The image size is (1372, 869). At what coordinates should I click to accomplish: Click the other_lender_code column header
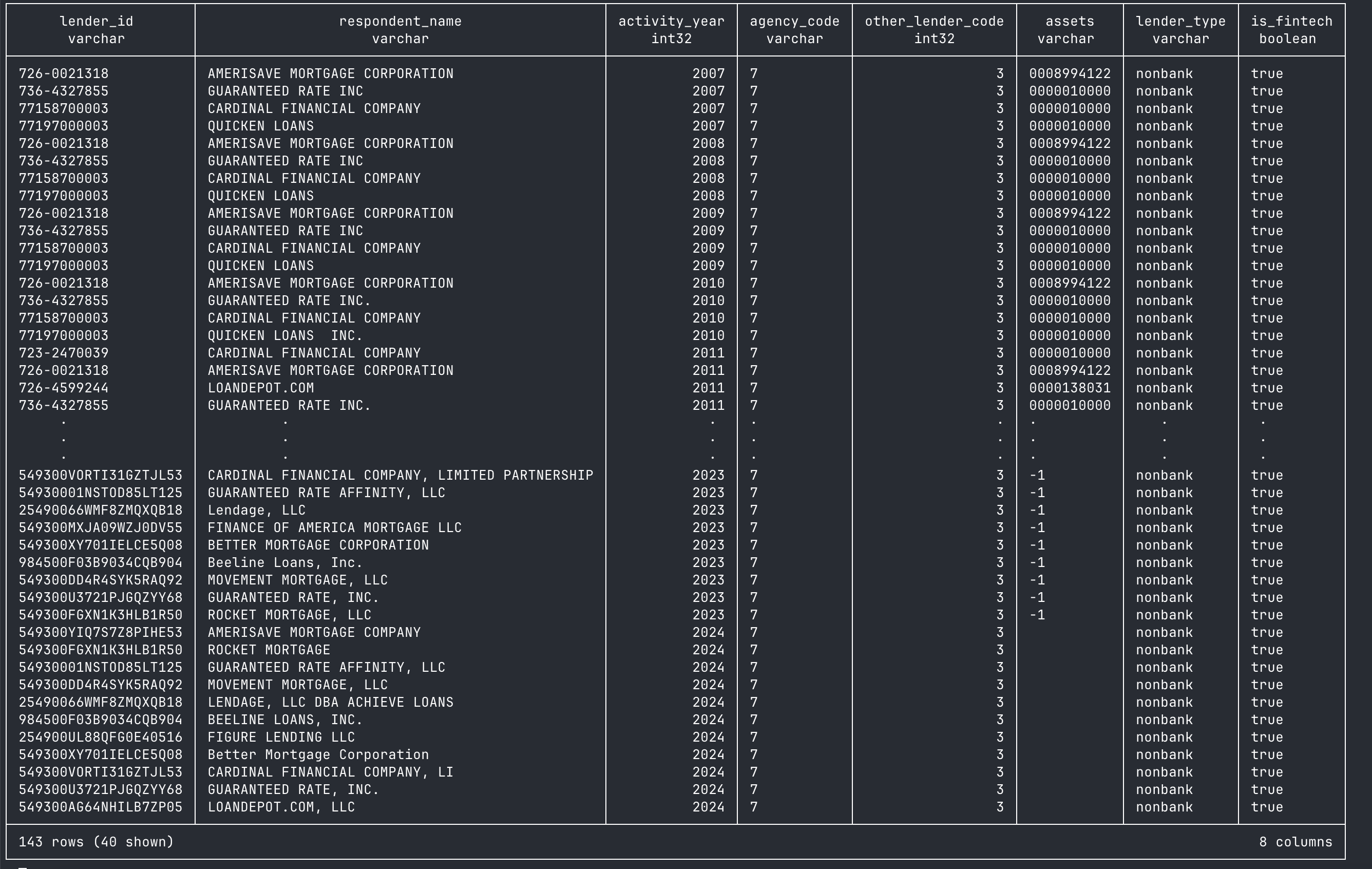coord(934,22)
